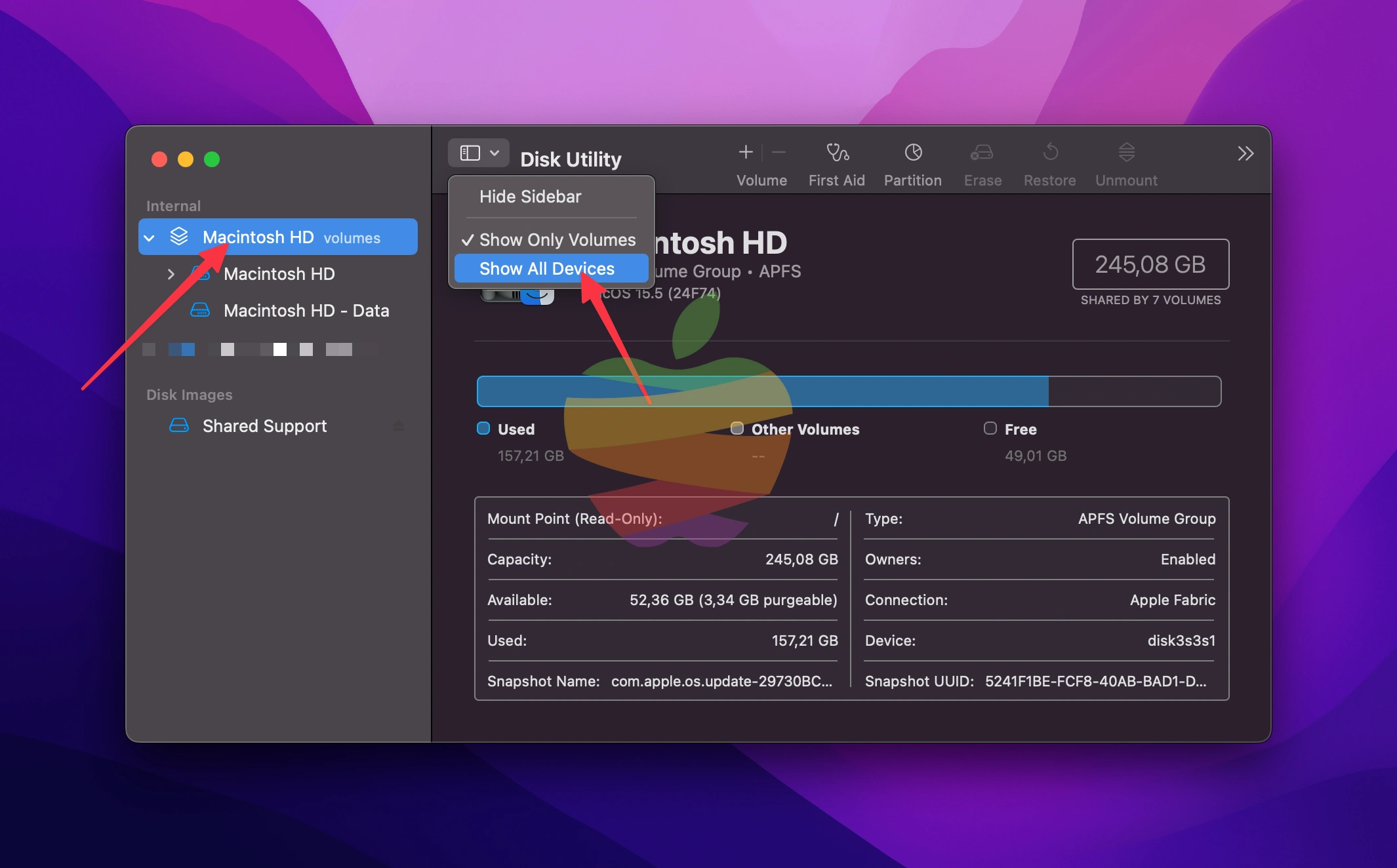The height and width of the screenshot is (868, 1397).
Task: Click the Disk Utility window title
Action: pyautogui.click(x=571, y=159)
